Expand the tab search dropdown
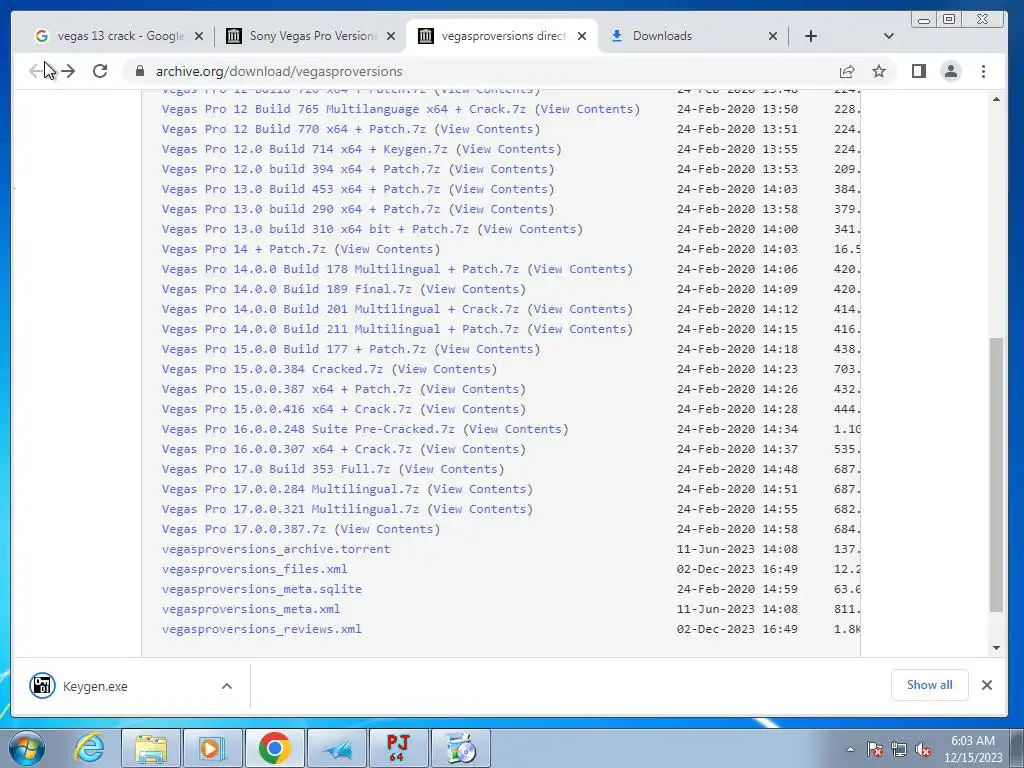1024x768 pixels. pos(888,36)
